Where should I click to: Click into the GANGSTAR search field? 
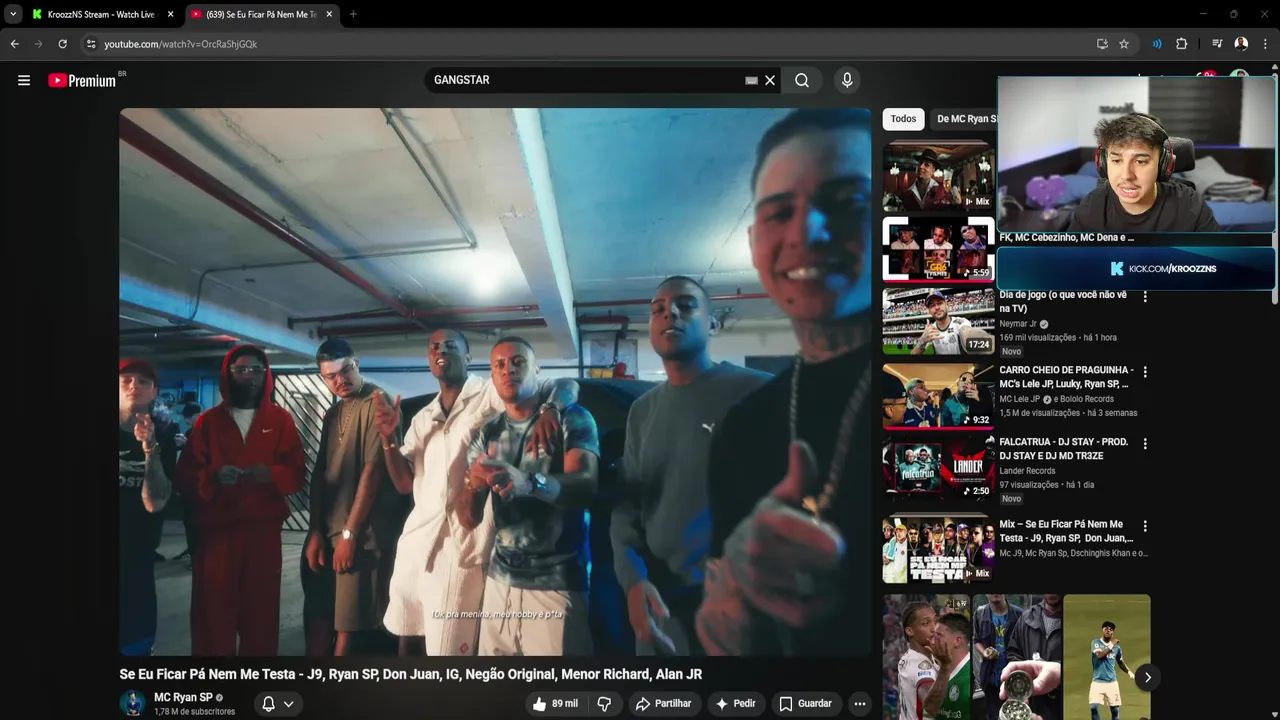585,80
